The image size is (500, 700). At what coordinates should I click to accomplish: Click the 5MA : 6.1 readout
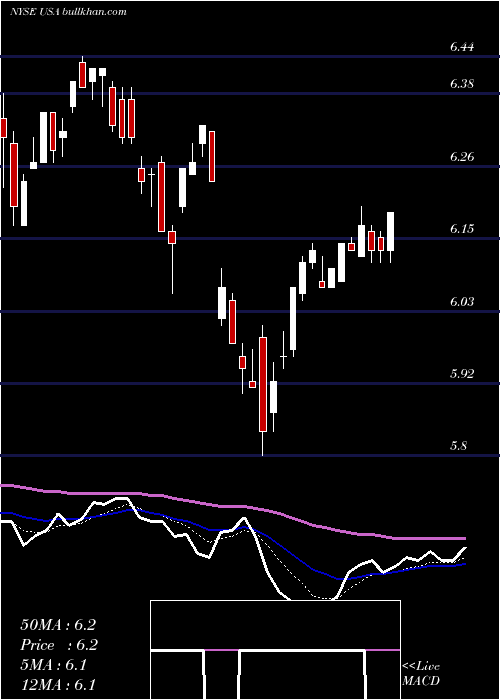point(54,665)
